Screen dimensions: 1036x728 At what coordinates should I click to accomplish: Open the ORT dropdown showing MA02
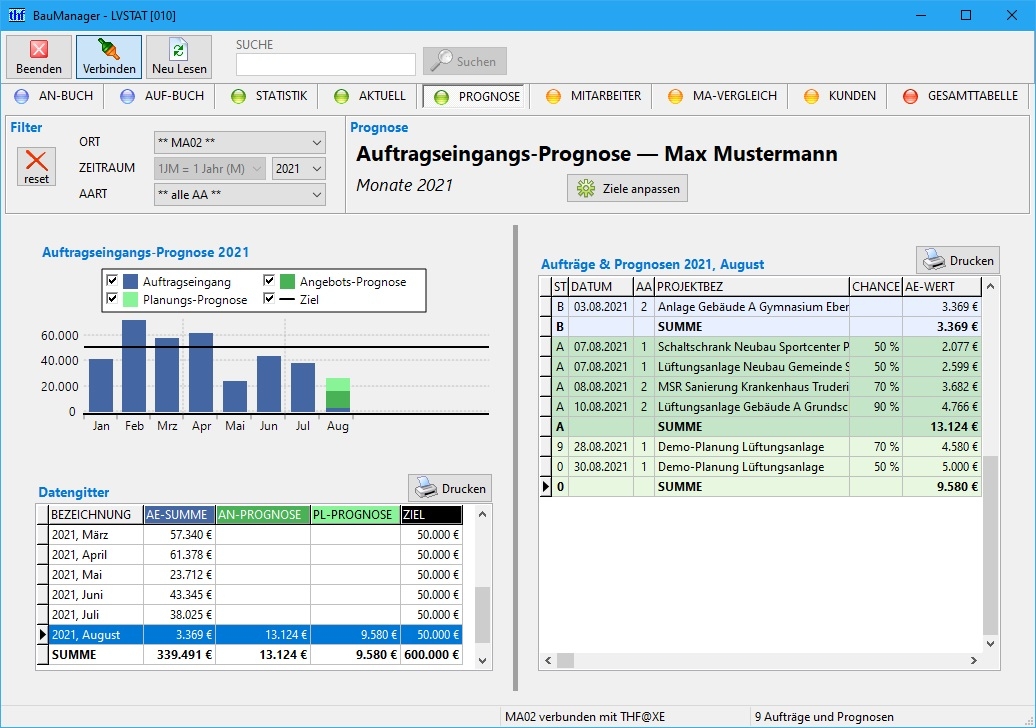[x=240, y=143]
